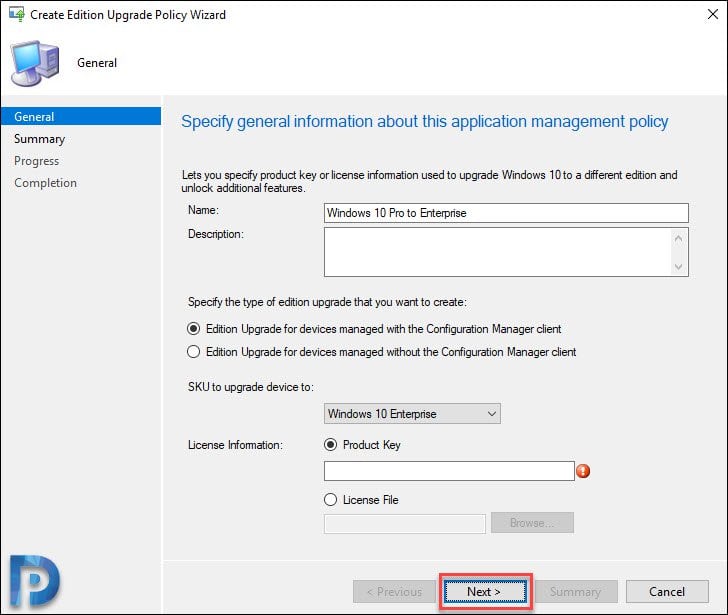The image size is (728, 615).
Task: Click the Cancel button
Action: 667,592
